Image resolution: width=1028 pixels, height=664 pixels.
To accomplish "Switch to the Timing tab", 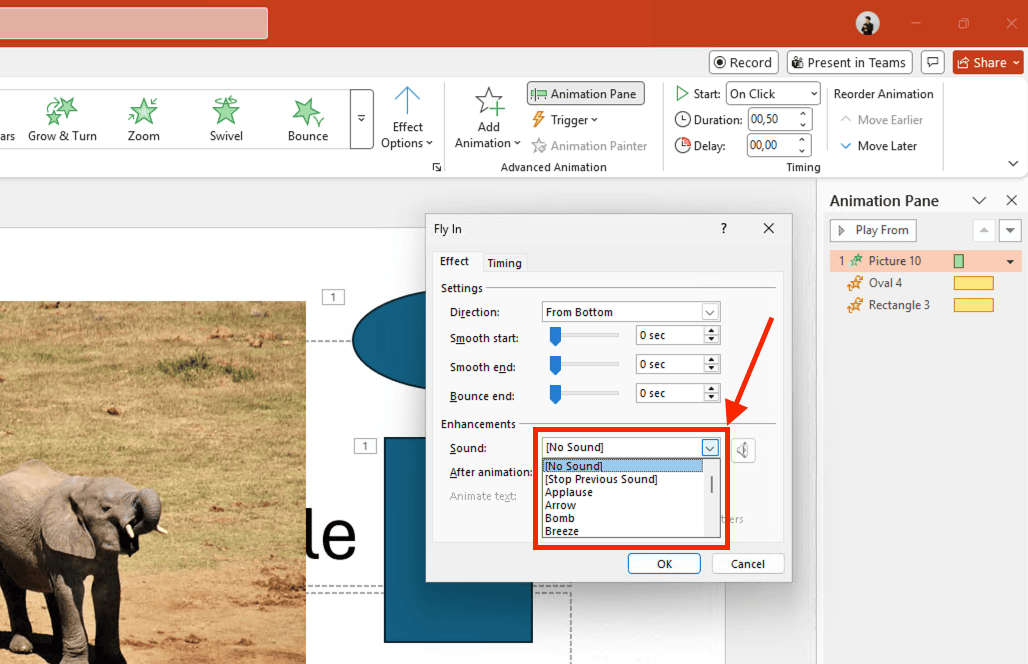I will tap(504, 263).
